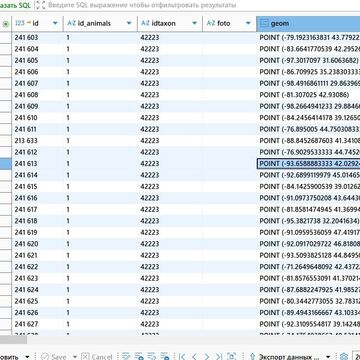
Task: Click the row header of row 241 613
Action: [x=6, y=164]
